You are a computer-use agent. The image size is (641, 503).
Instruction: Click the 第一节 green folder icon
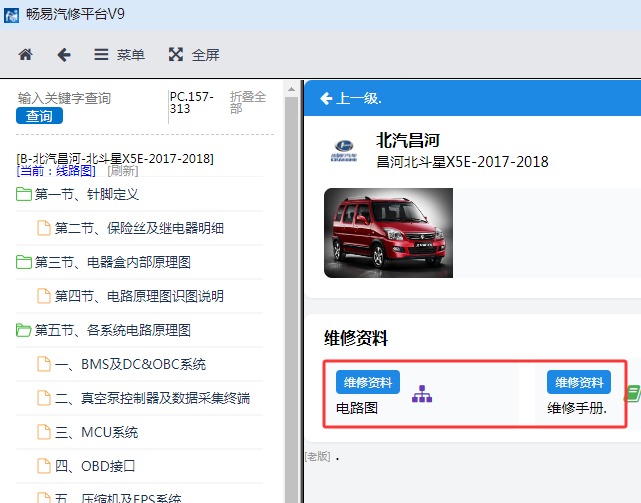pos(24,194)
